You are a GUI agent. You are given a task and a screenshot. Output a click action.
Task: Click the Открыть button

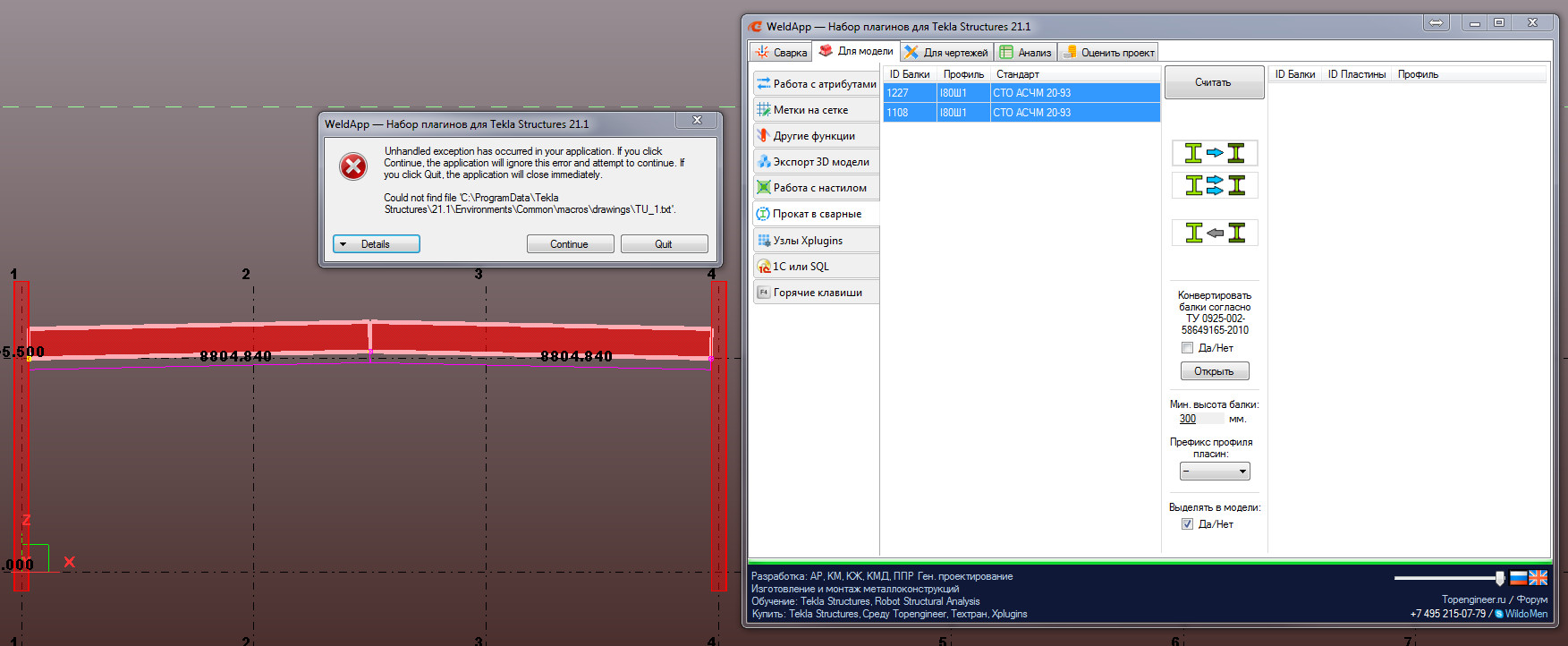tap(1214, 371)
